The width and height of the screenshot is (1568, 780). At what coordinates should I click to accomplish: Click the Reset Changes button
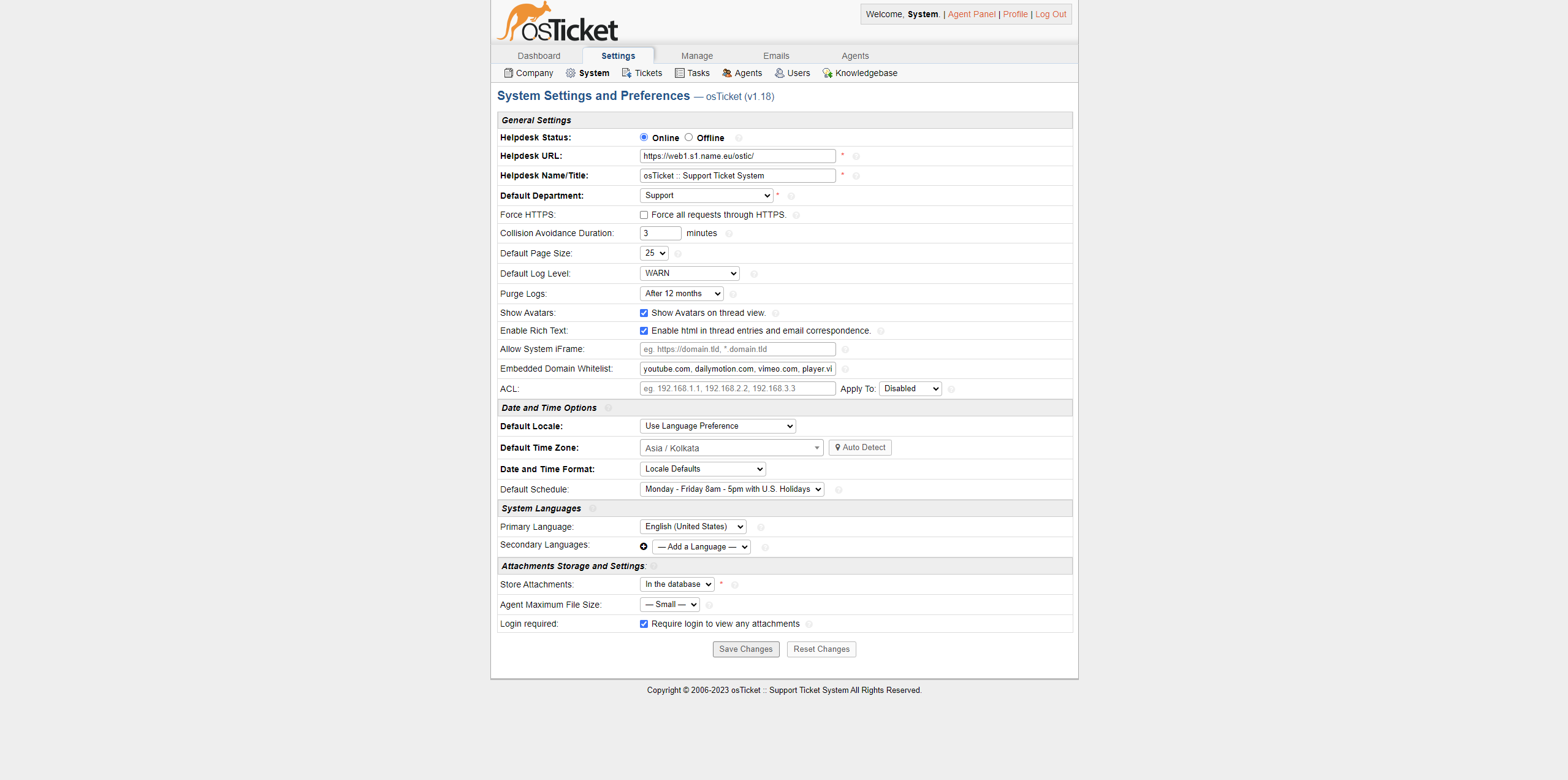point(821,649)
